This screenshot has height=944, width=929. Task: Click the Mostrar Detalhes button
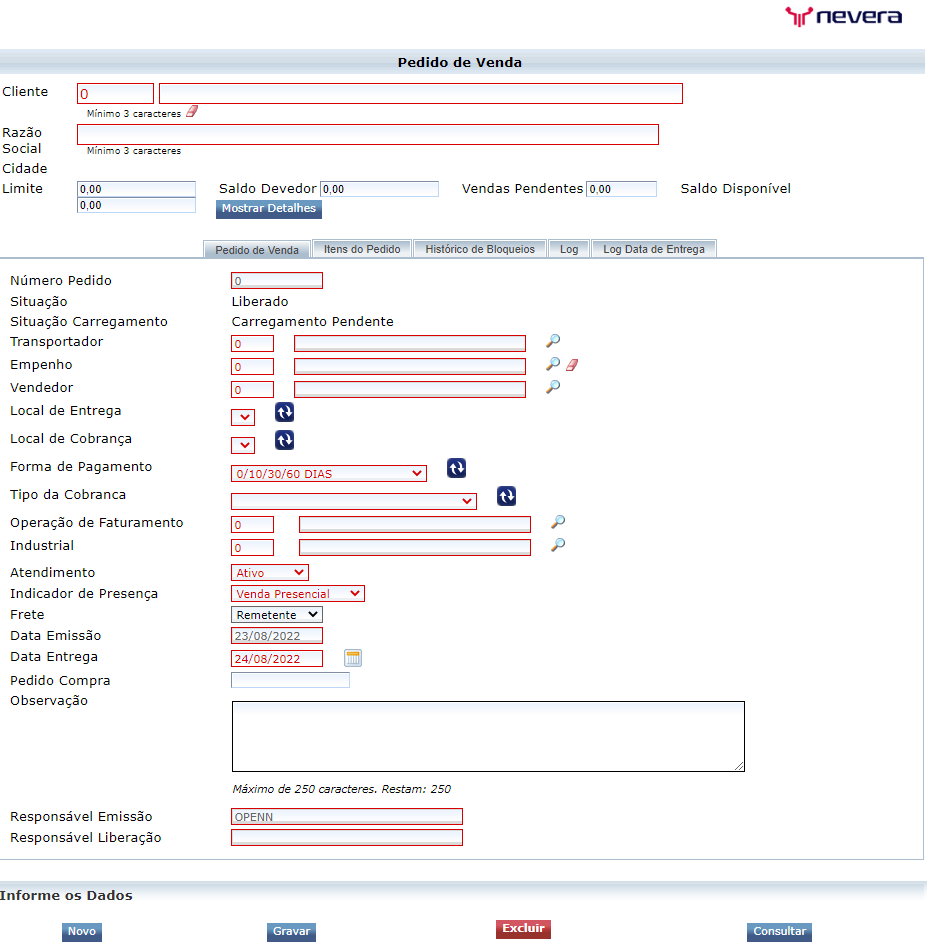(268, 209)
